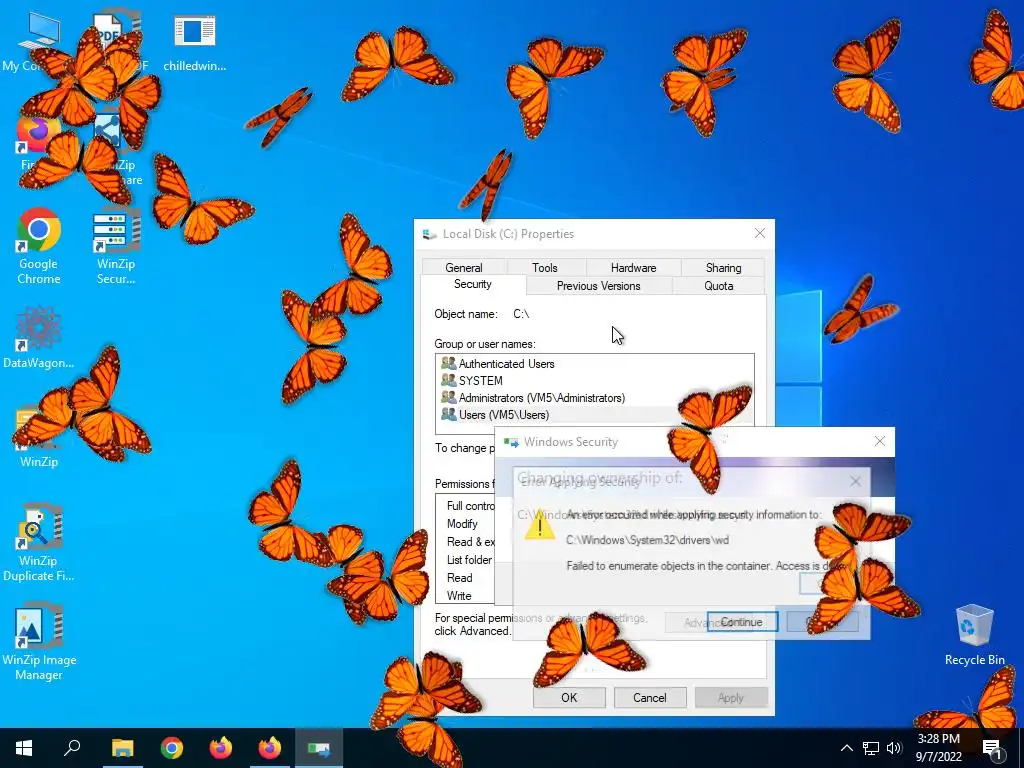Click Cancel in the Properties dialog

tap(650, 697)
